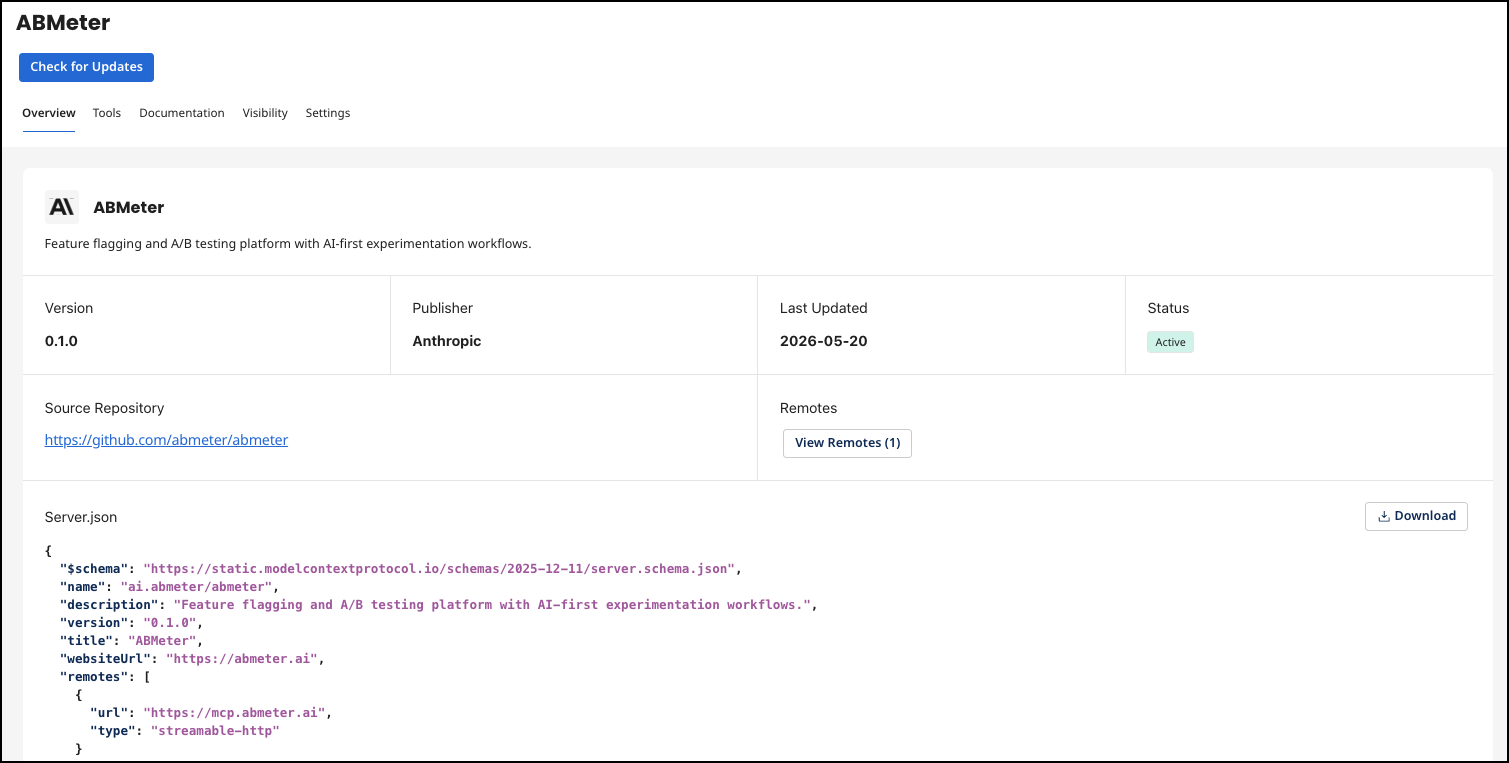
Task: Click the JSON description string value
Action: coord(492,605)
